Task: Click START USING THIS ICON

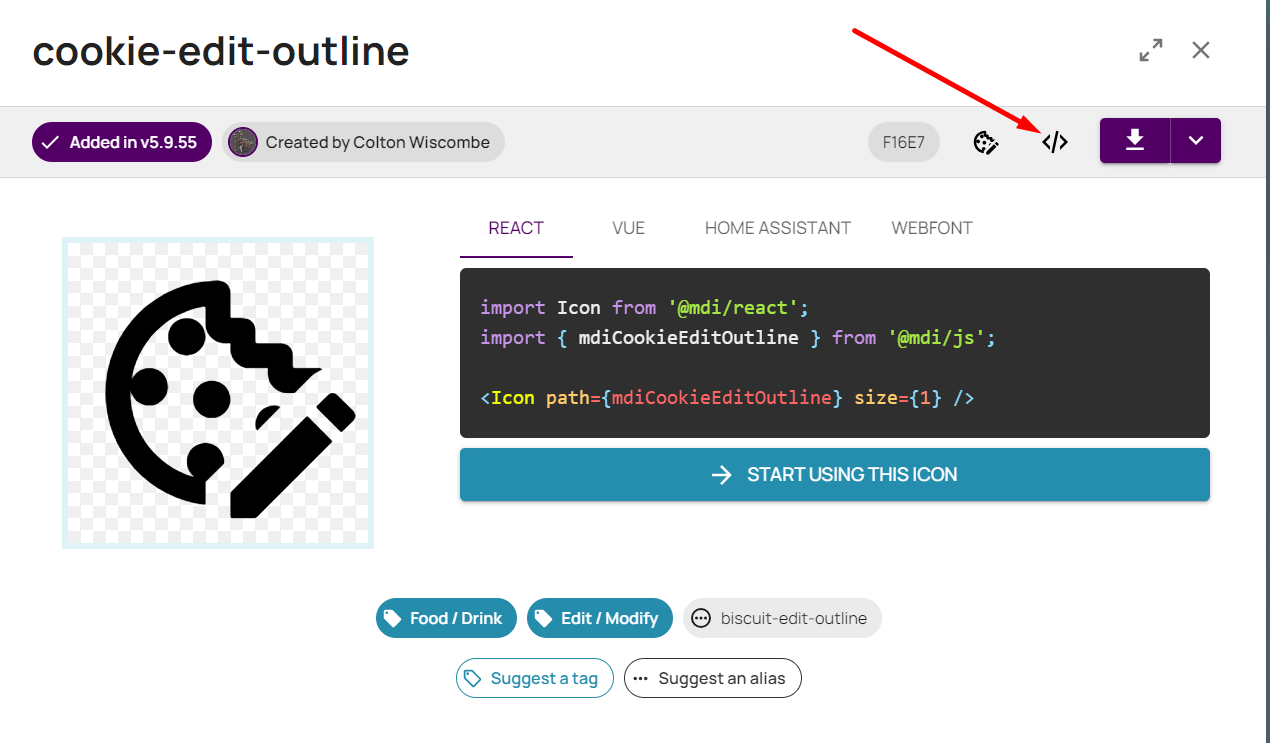Action: tap(835, 474)
